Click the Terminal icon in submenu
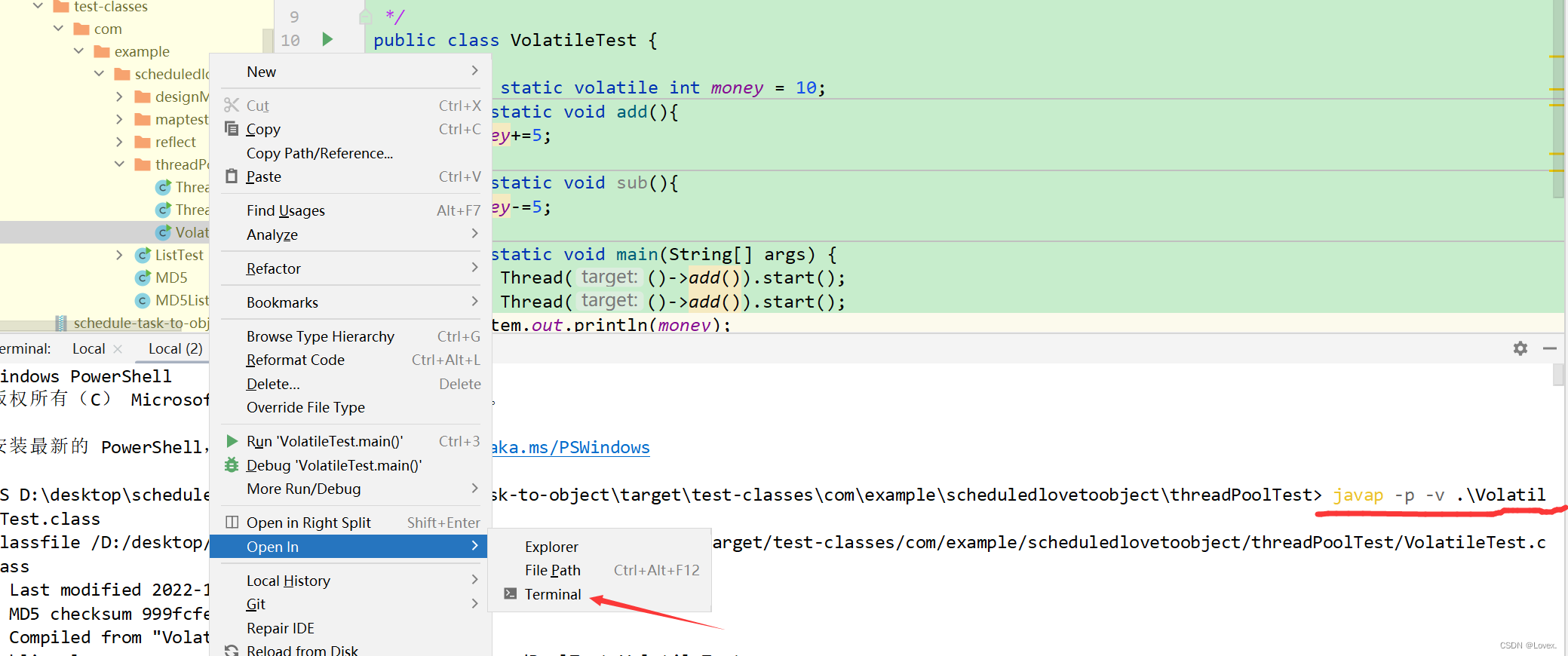1568x656 pixels. (x=511, y=594)
